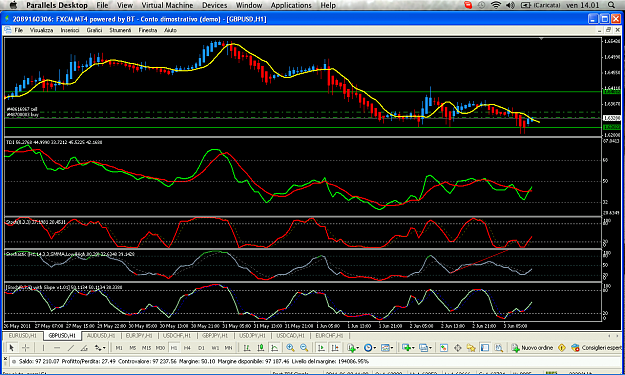Viewport: 625px width, 375px height.
Task: Switch chart to M5 timeframe
Action: (x=132, y=348)
